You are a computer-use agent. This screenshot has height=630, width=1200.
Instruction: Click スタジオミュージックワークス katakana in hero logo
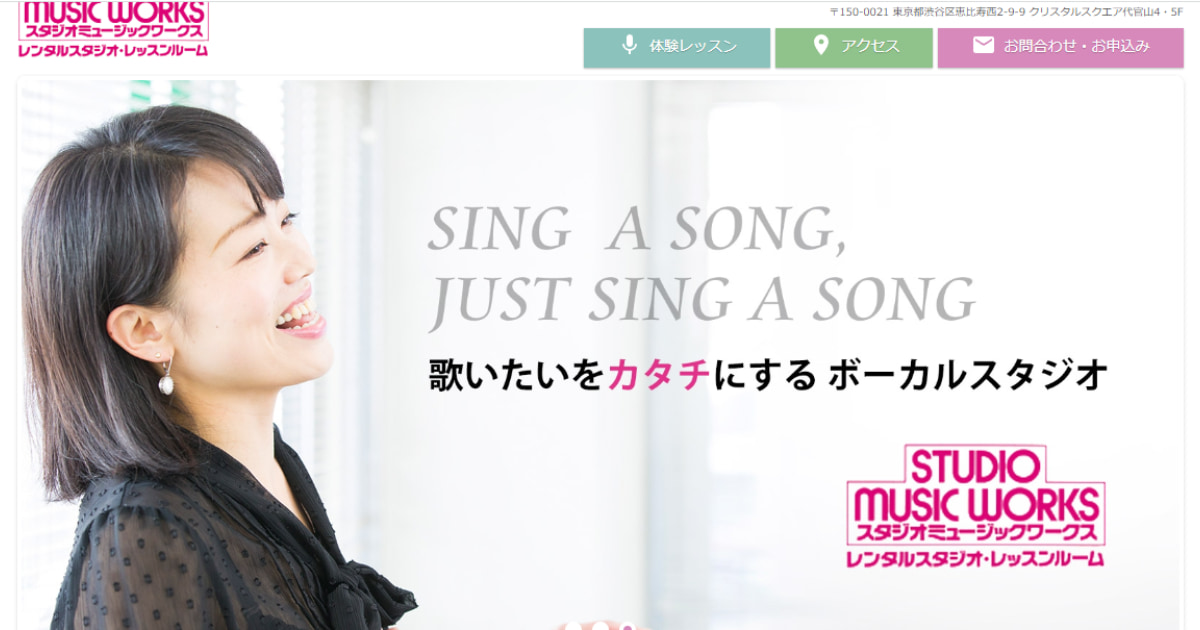[x=976, y=532]
